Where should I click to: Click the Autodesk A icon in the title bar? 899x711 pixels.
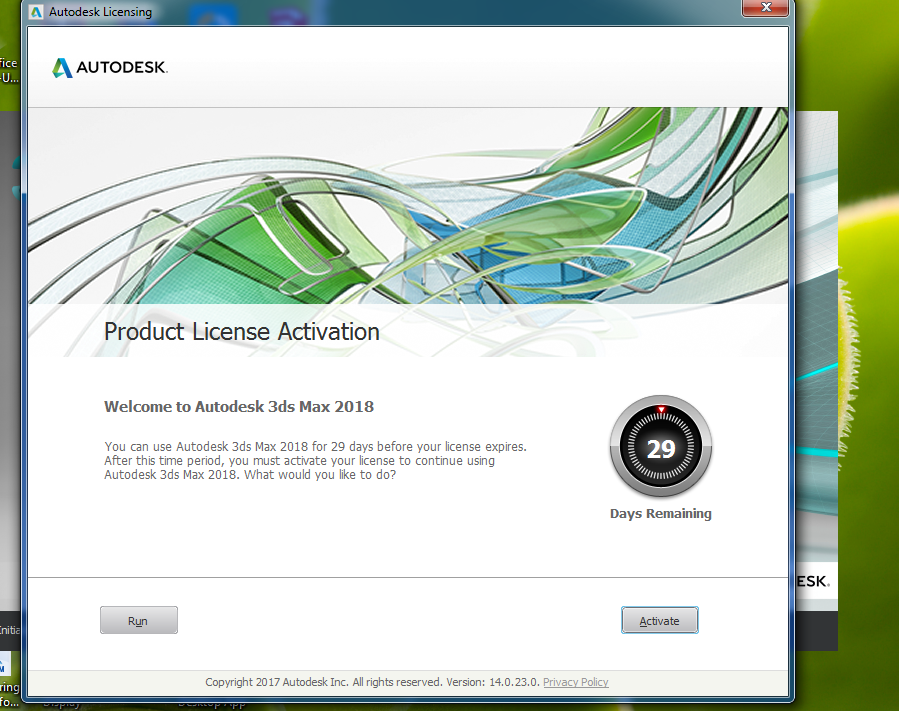(x=36, y=11)
